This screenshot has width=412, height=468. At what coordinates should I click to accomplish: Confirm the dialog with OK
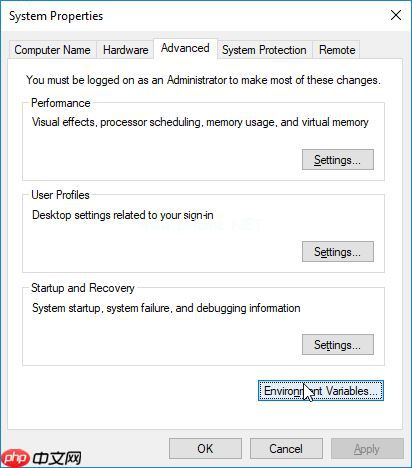(205, 449)
